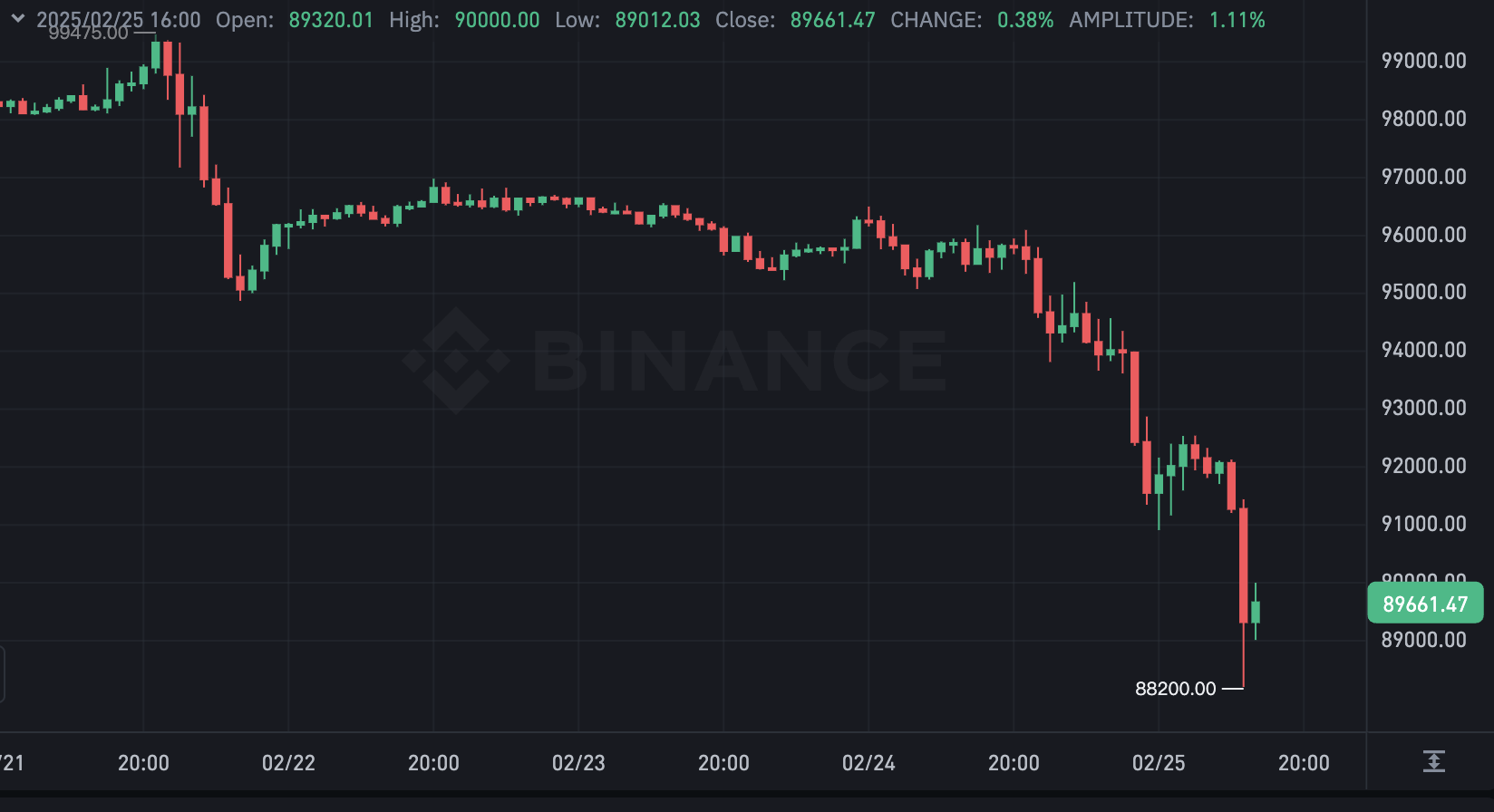Click the 95000.00 level on price axis
1494x812 pixels.
(1423, 292)
